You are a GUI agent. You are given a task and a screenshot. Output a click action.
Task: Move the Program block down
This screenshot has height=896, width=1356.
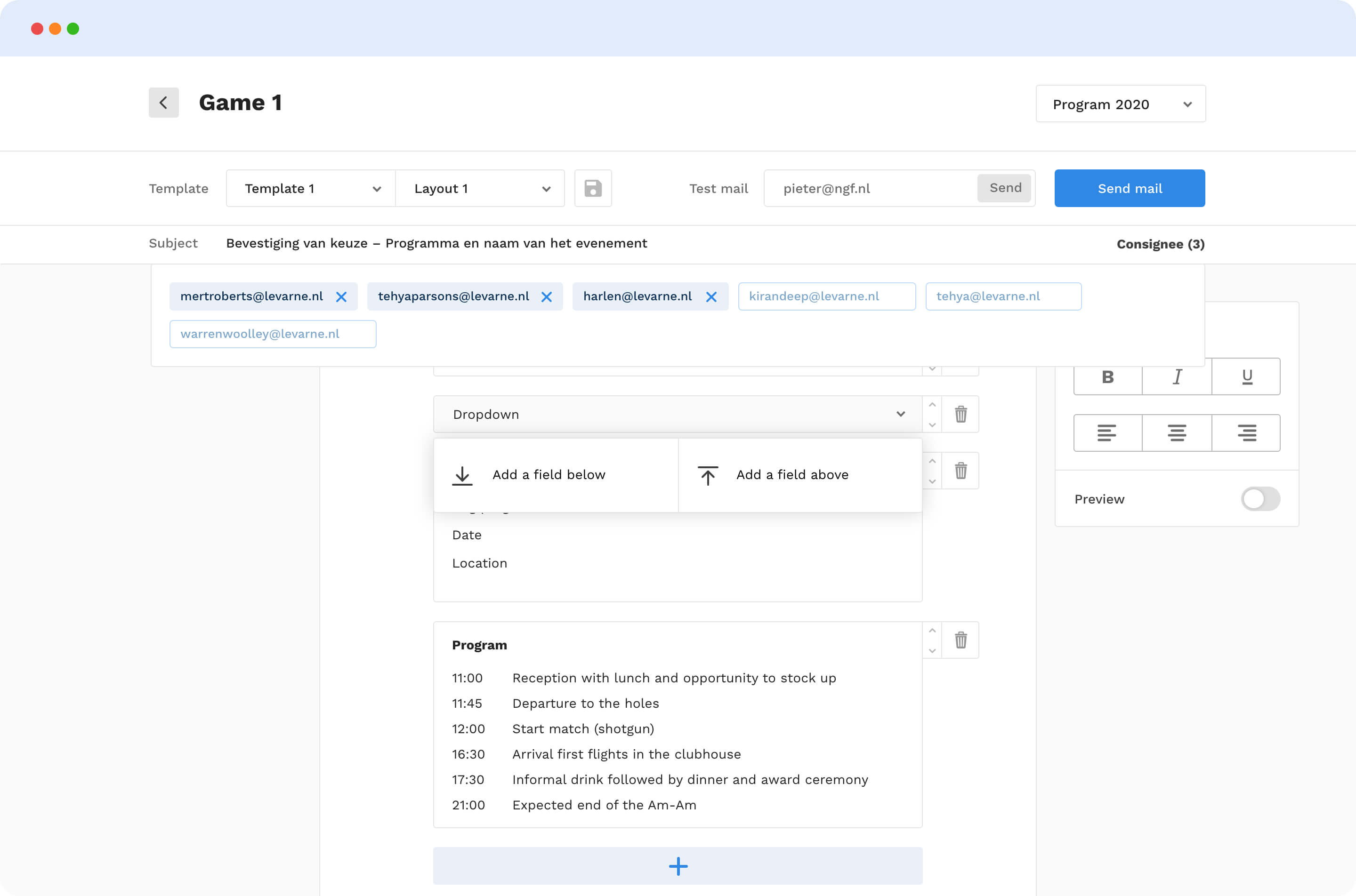[x=932, y=650]
